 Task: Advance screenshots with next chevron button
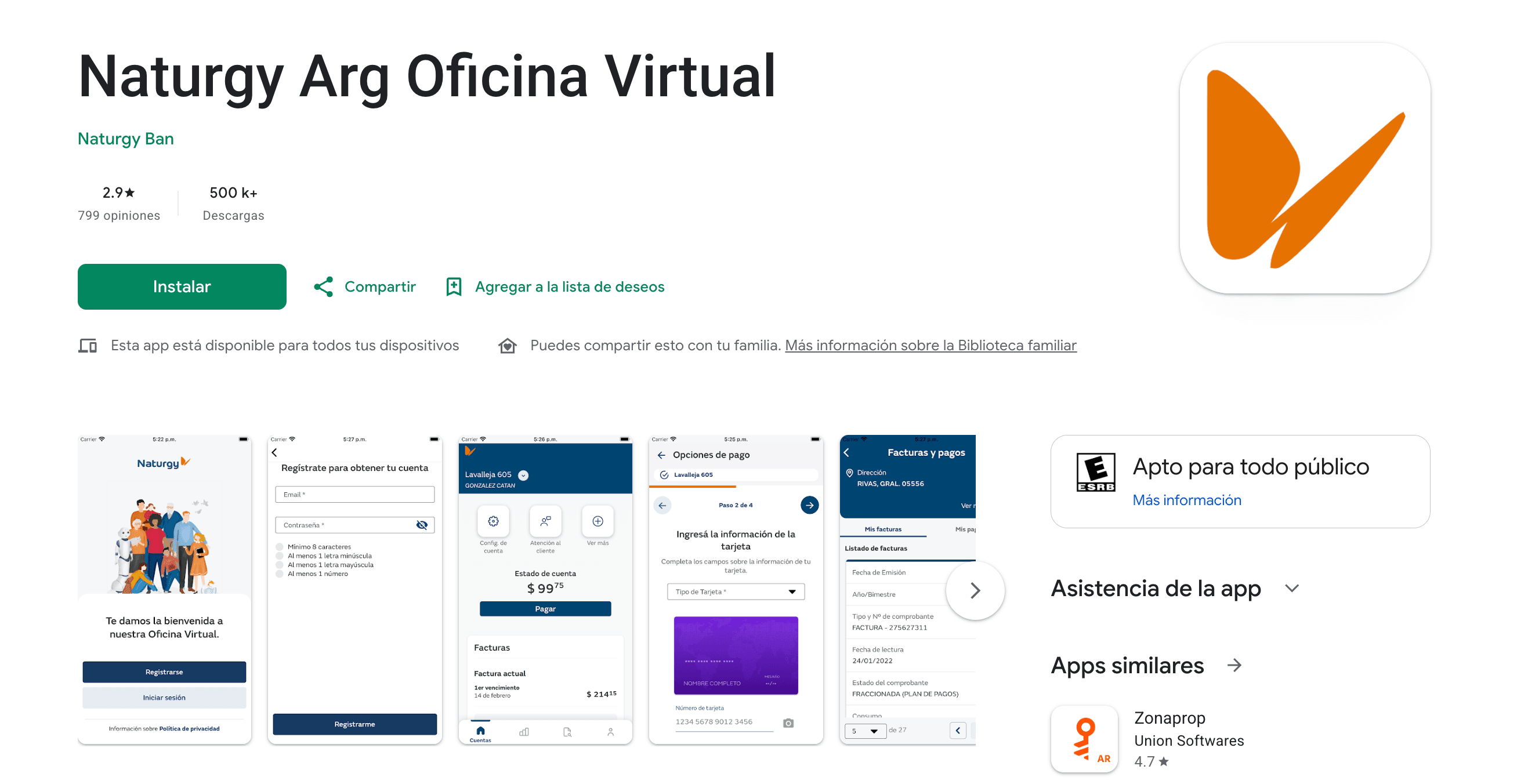(975, 591)
